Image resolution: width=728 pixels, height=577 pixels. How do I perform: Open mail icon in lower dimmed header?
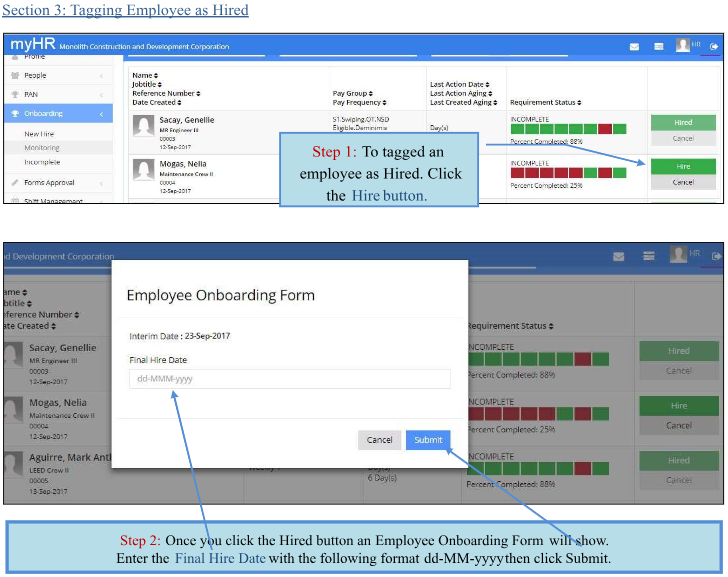[x=618, y=257]
